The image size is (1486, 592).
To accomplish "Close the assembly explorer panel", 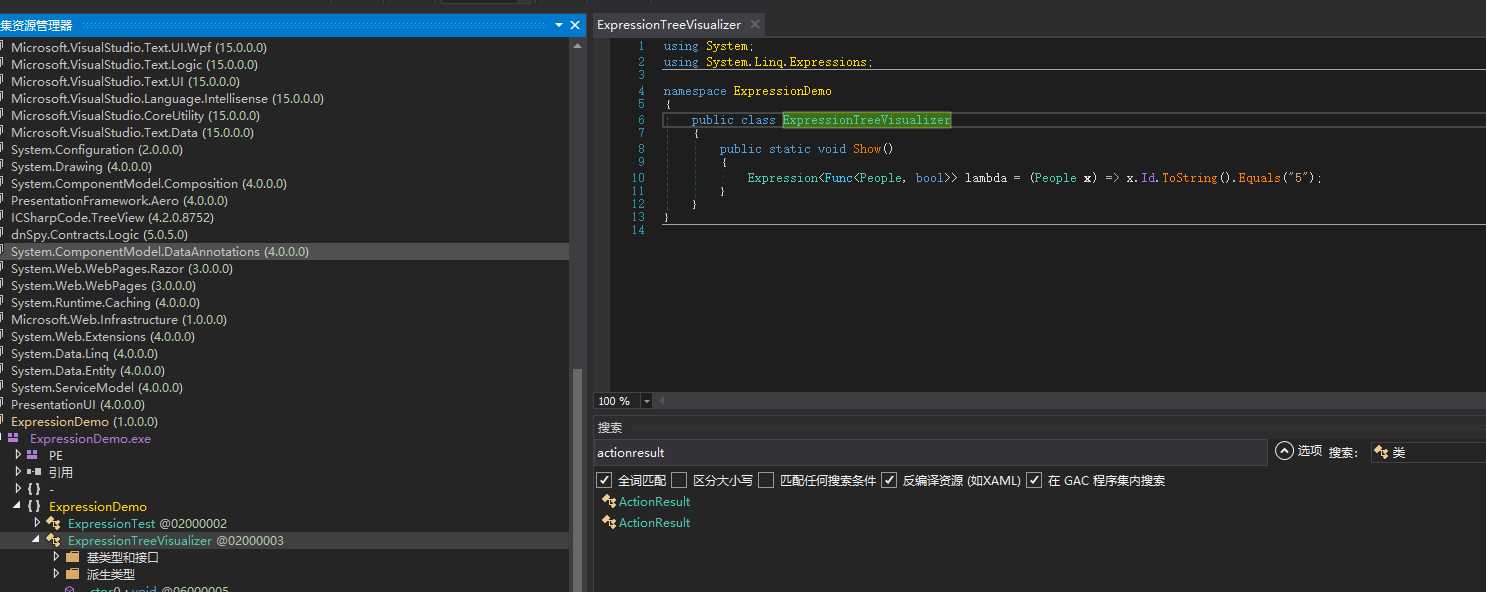I will point(576,25).
